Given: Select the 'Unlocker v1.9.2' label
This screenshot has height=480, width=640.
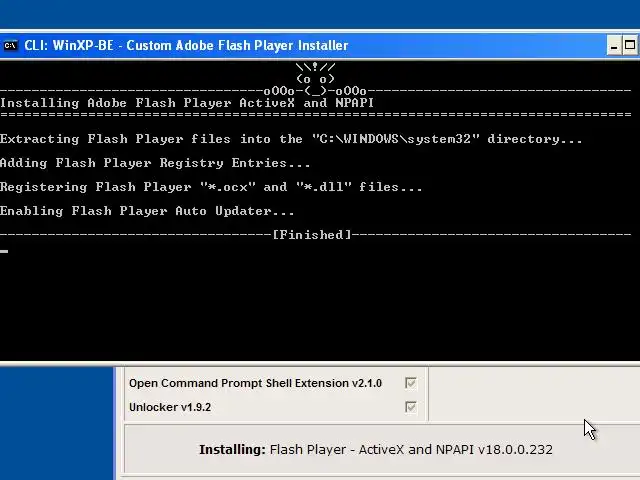Looking at the screenshot, I should click(x=170, y=407).
